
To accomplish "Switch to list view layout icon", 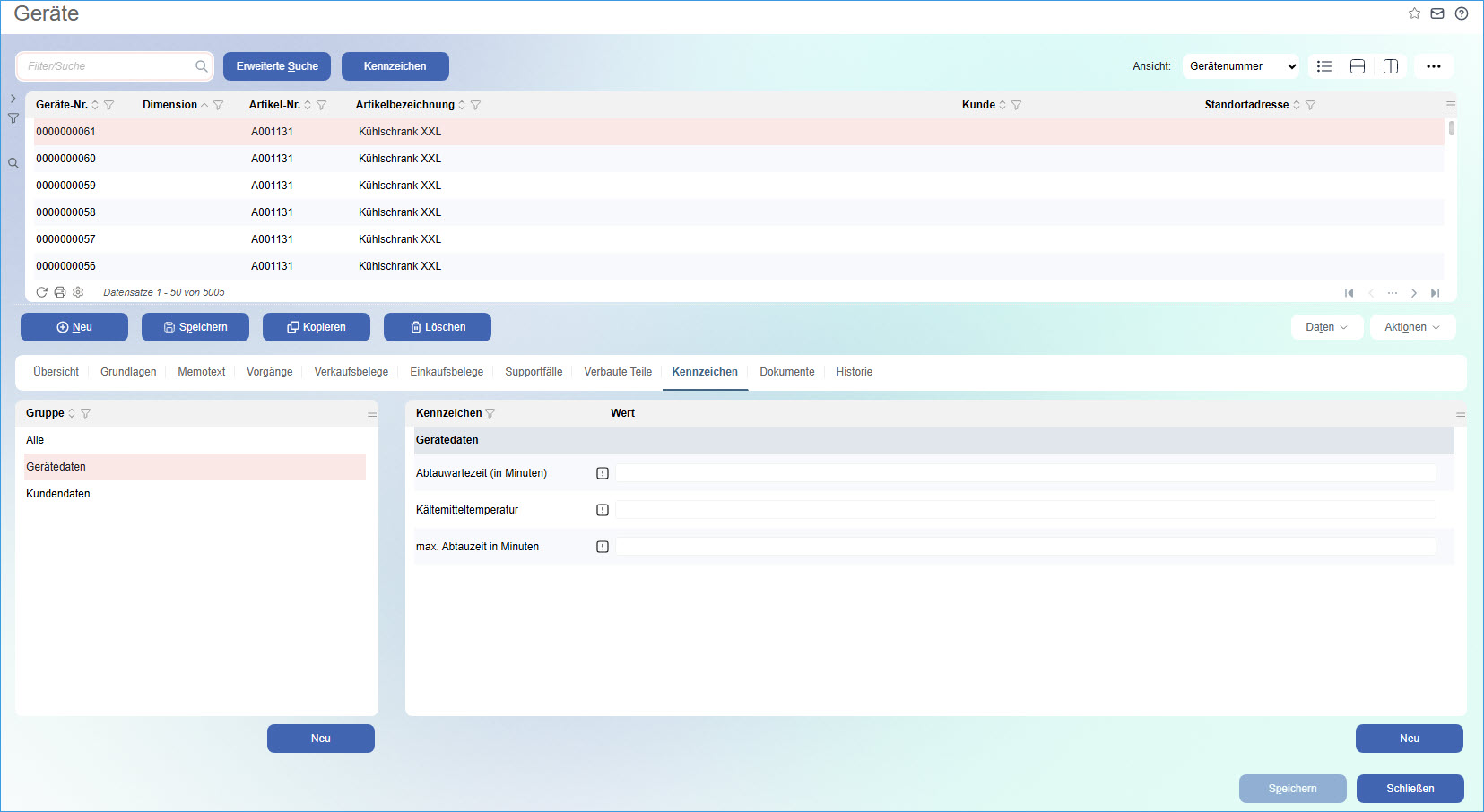I will pyautogui.click(x=1324, y=66).
